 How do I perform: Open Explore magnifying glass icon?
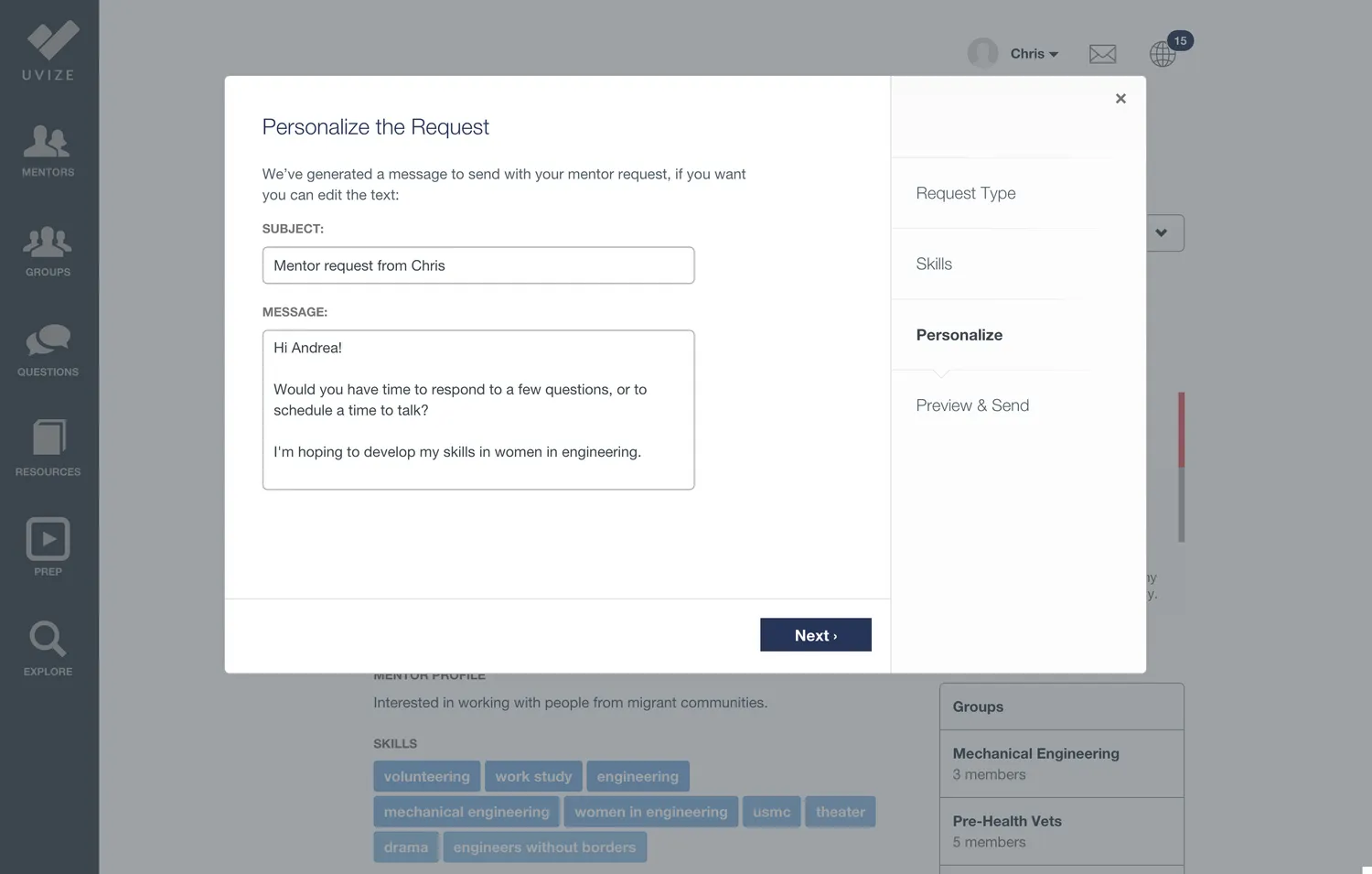48,648
